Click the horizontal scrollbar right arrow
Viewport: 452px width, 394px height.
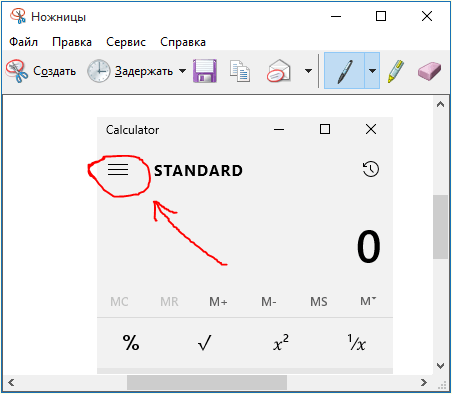click(424, 382)
